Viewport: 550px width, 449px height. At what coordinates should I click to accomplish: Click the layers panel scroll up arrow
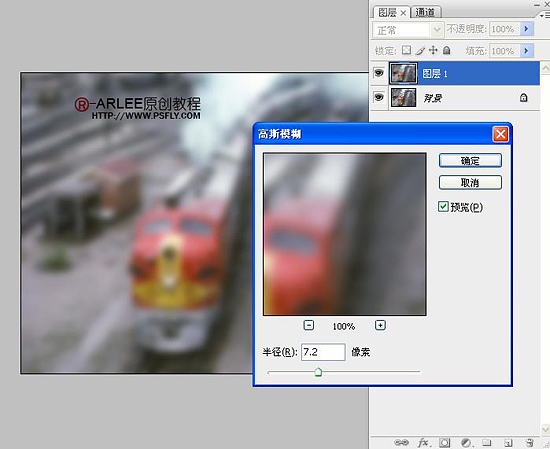pos(545,68)
